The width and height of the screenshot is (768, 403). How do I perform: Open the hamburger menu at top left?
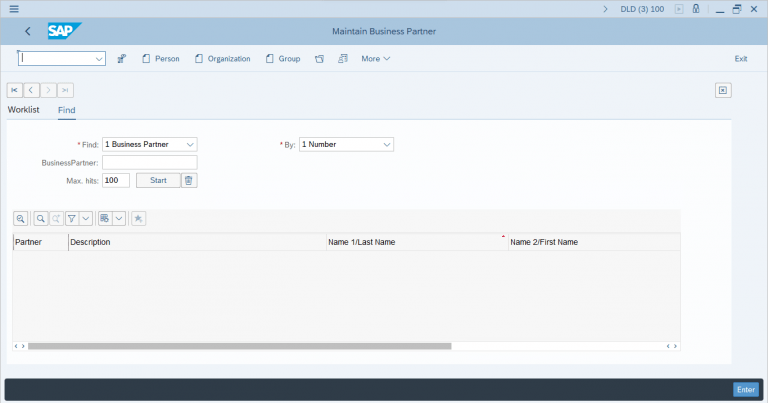click(x=13, y=8)
